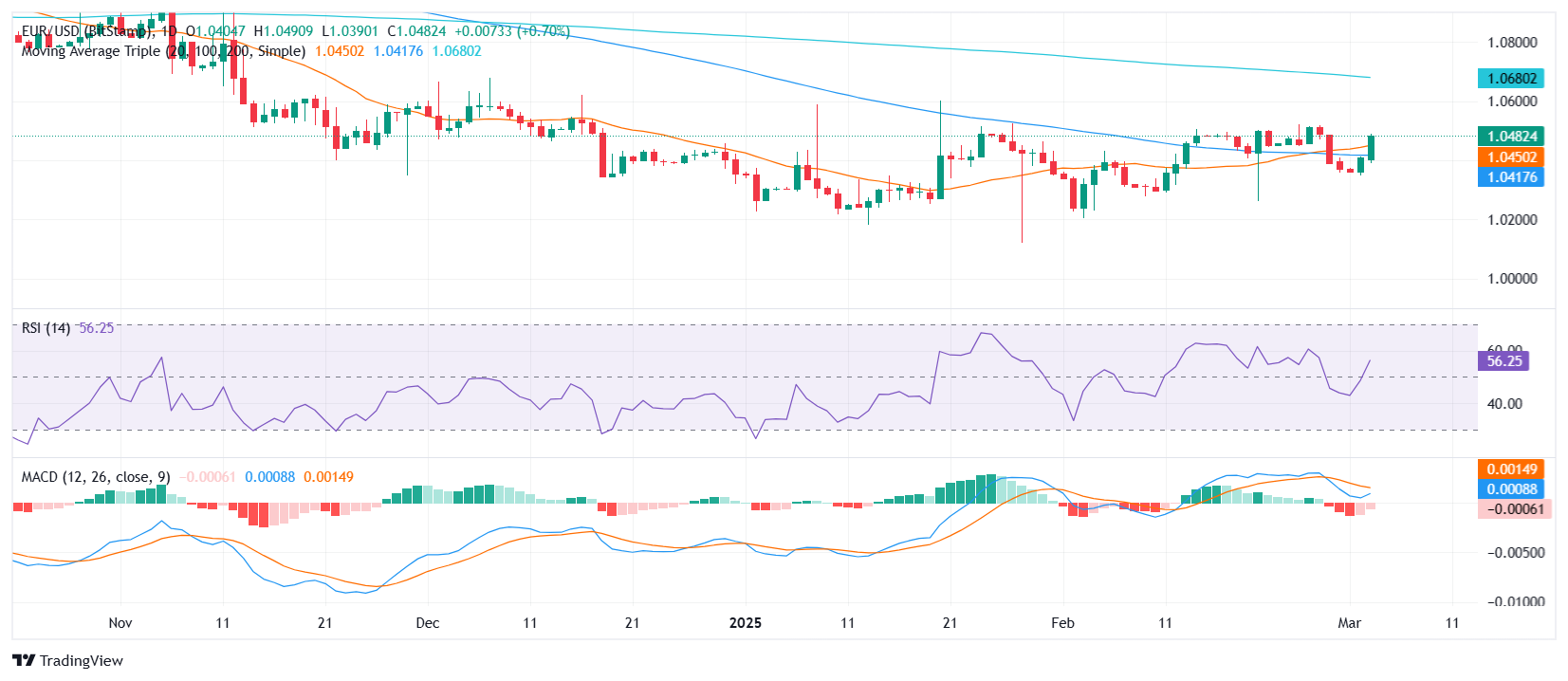The image size is (1568, 681).
Task: Click the TradingView logo
Action: [68, 660]
